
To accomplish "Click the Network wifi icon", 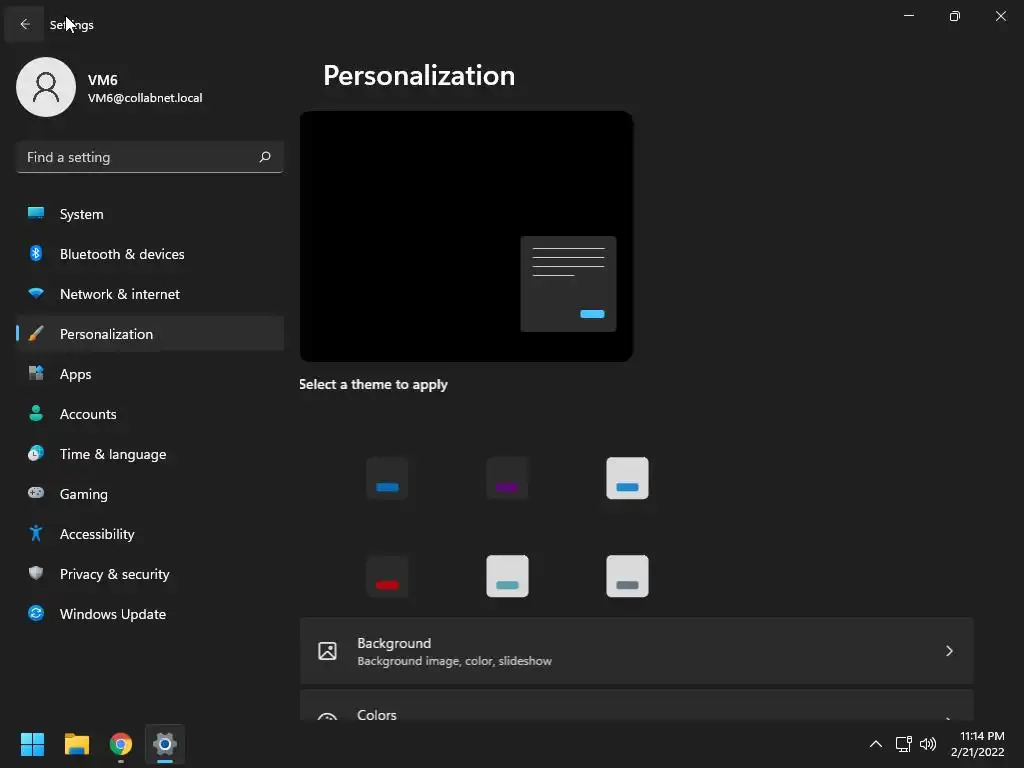I will tap(36, 293).
